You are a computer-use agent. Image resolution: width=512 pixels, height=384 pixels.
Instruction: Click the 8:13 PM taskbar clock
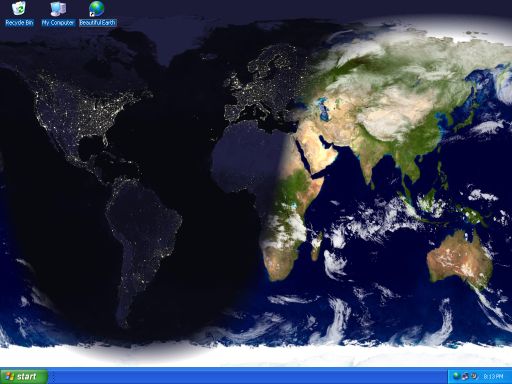pyautogui.click(x=493, y=376)
